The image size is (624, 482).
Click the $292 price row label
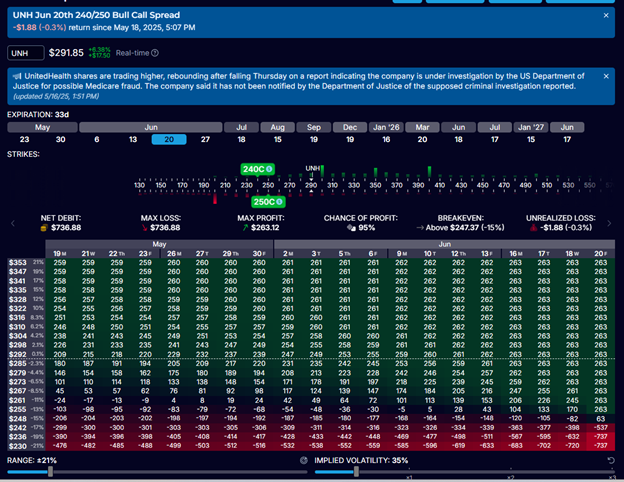(x=18, y=354)
